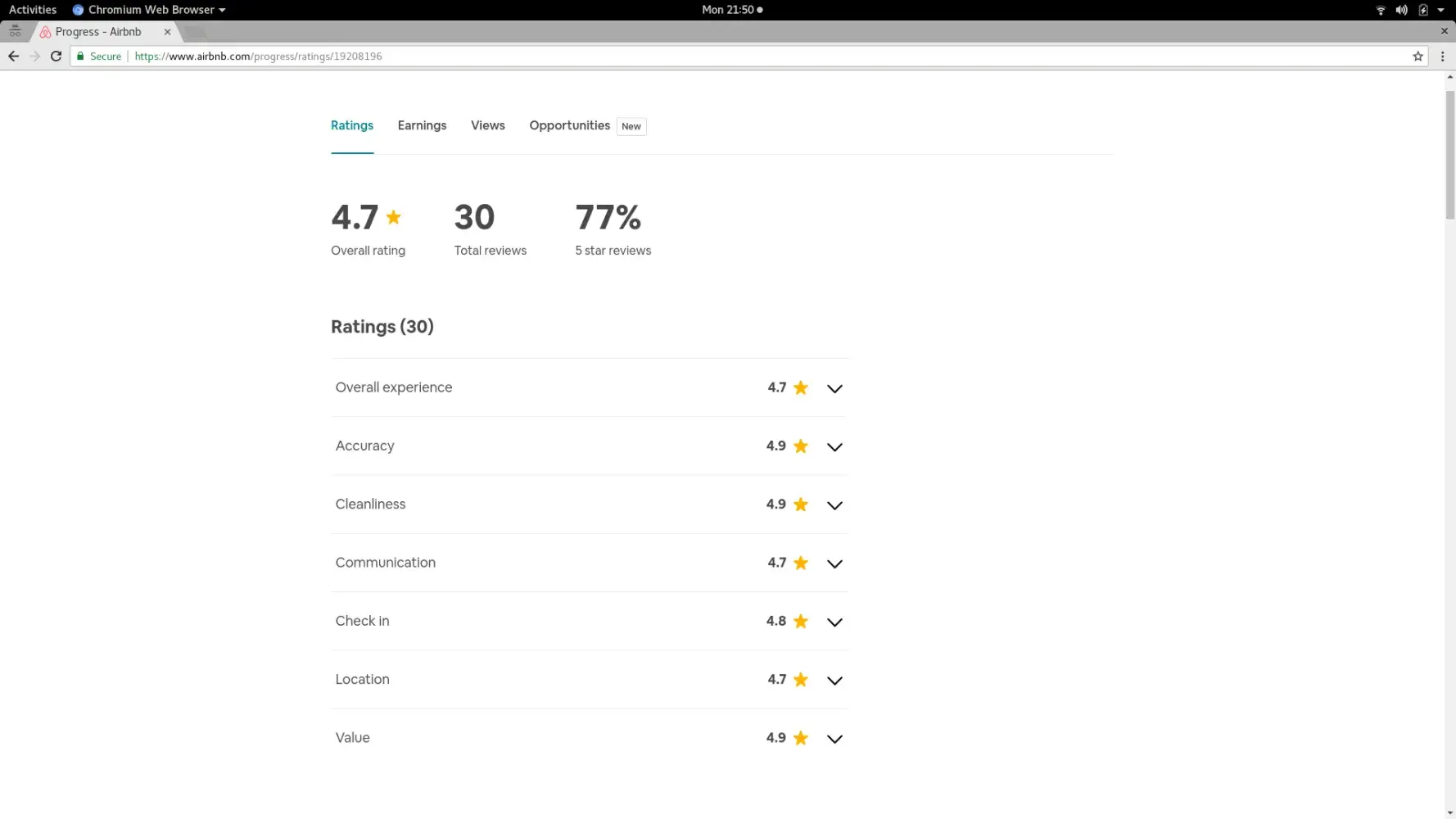
Task: Reload the page with the refresh icon
Action: point(56,57)
